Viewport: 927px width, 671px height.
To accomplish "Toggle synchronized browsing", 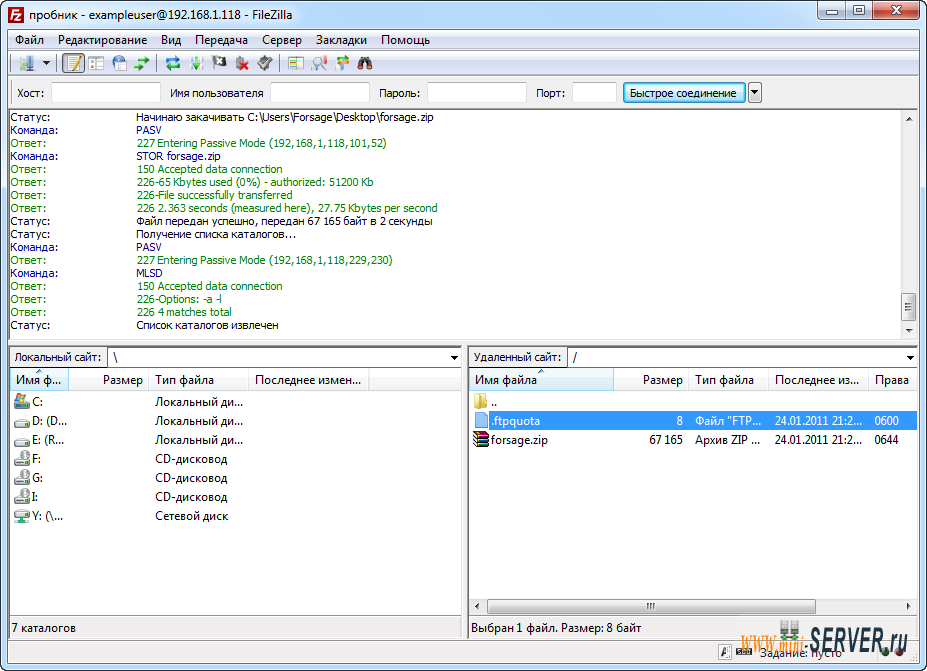I will click(x=342, y=63).
